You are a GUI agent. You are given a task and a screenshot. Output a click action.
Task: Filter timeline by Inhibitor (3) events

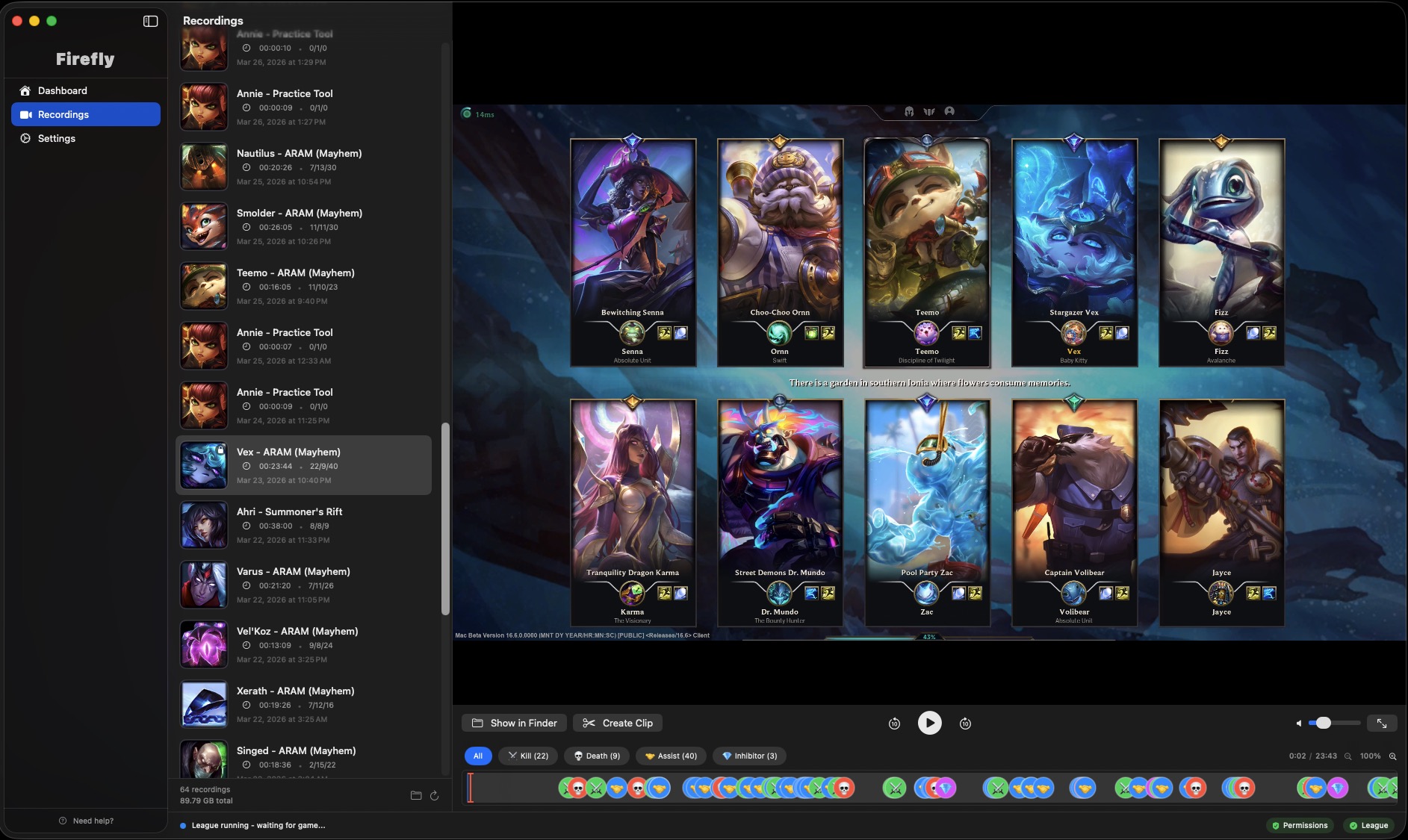[x=750, y=756]
